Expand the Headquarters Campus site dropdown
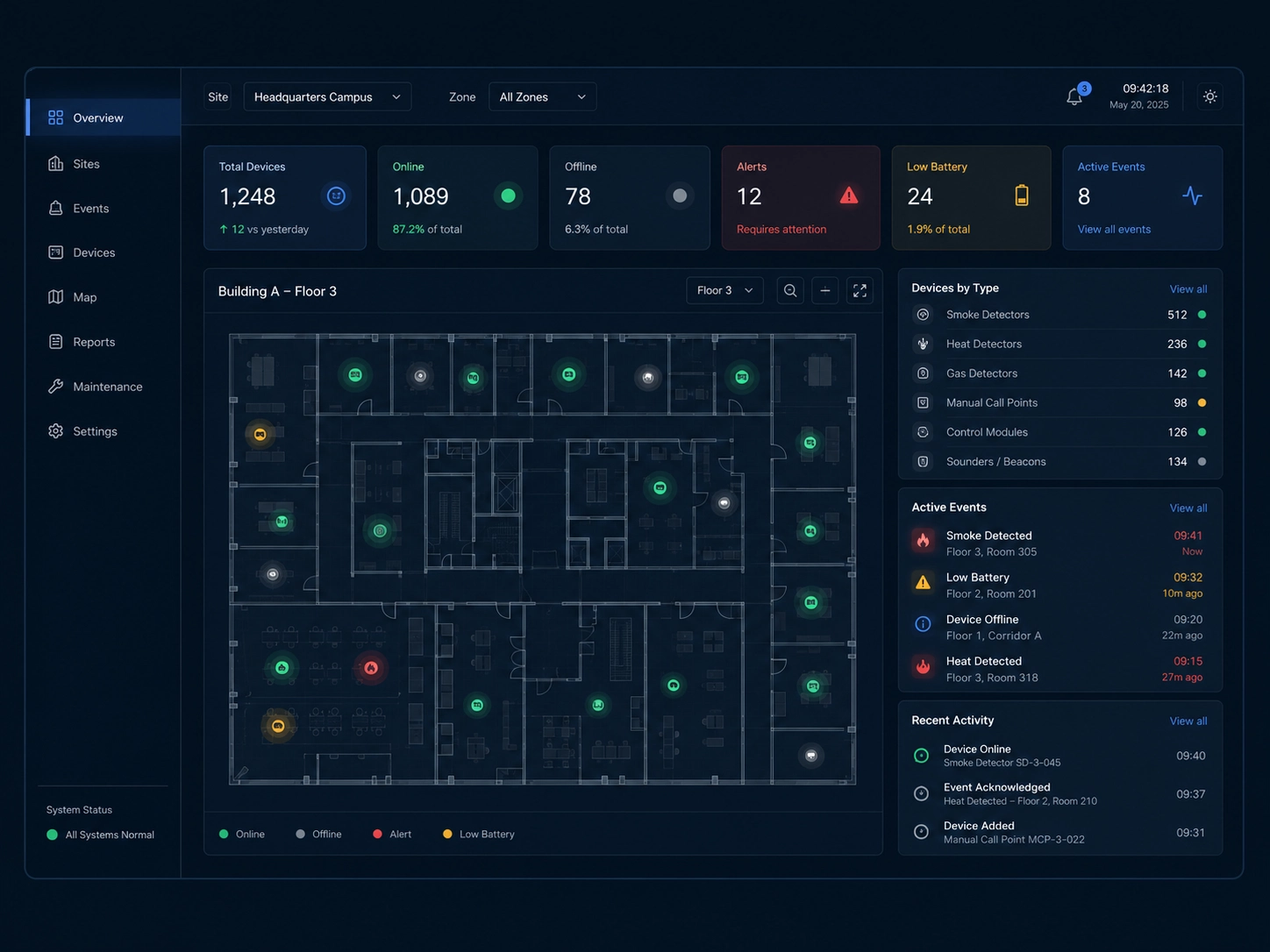The image size is (1270, 952). tap(327, 96)
